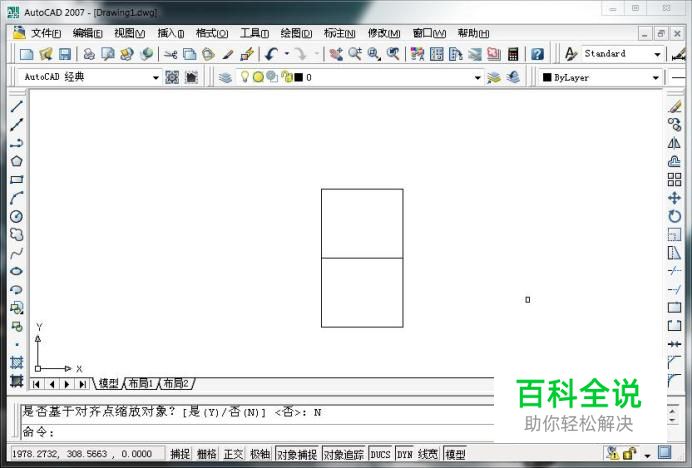Select the Spline draw tool
This screenshot has width=692, height=468.
coord(17,253)
